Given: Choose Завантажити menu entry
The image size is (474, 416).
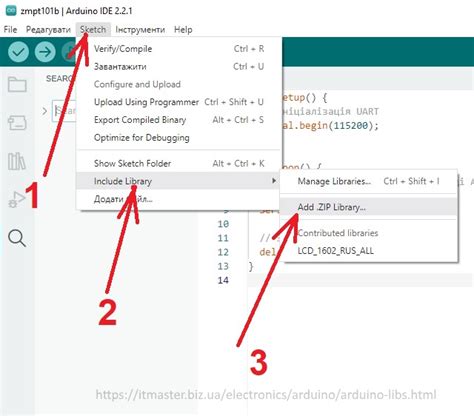Looking at the screenshot, I should point(179,66).
